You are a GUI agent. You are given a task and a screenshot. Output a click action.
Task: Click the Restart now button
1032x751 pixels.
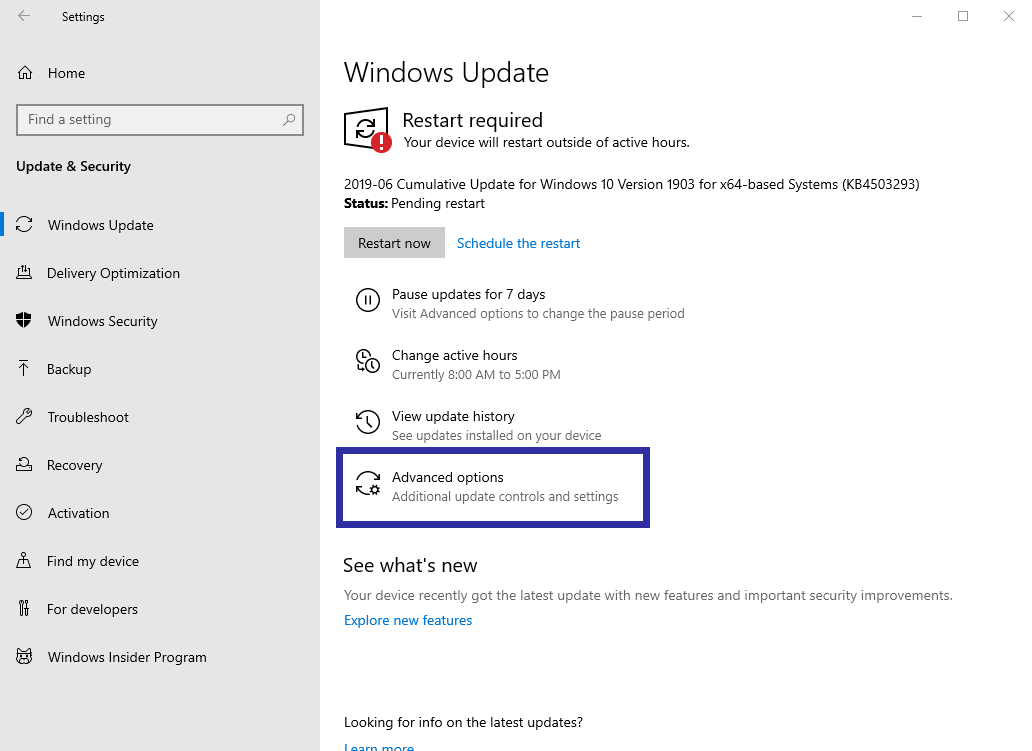(x=394, y=243)
